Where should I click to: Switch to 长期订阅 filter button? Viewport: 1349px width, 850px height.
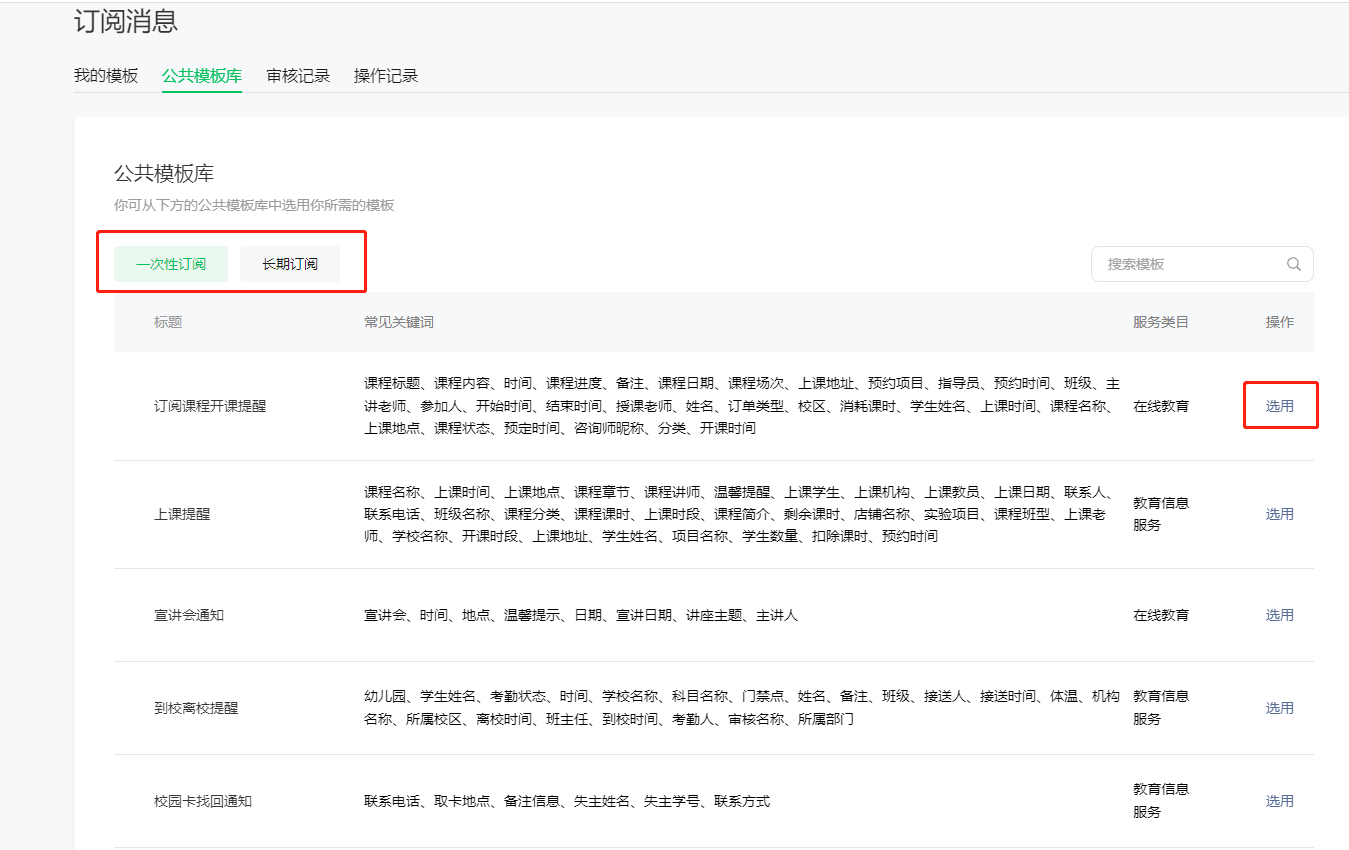point(290,264)
